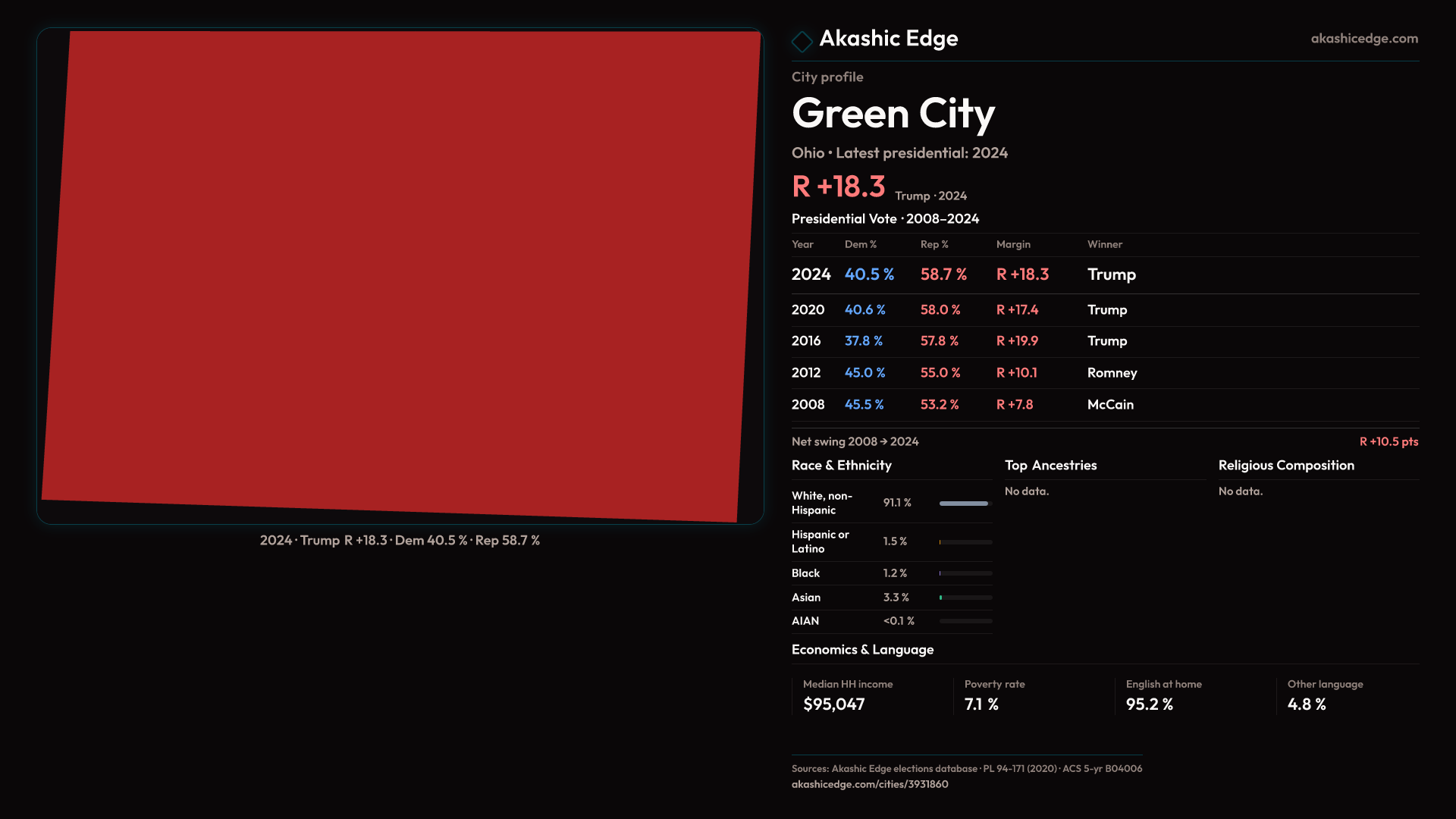Click the R +10.5 pts net swing value

pos(1388,441)
